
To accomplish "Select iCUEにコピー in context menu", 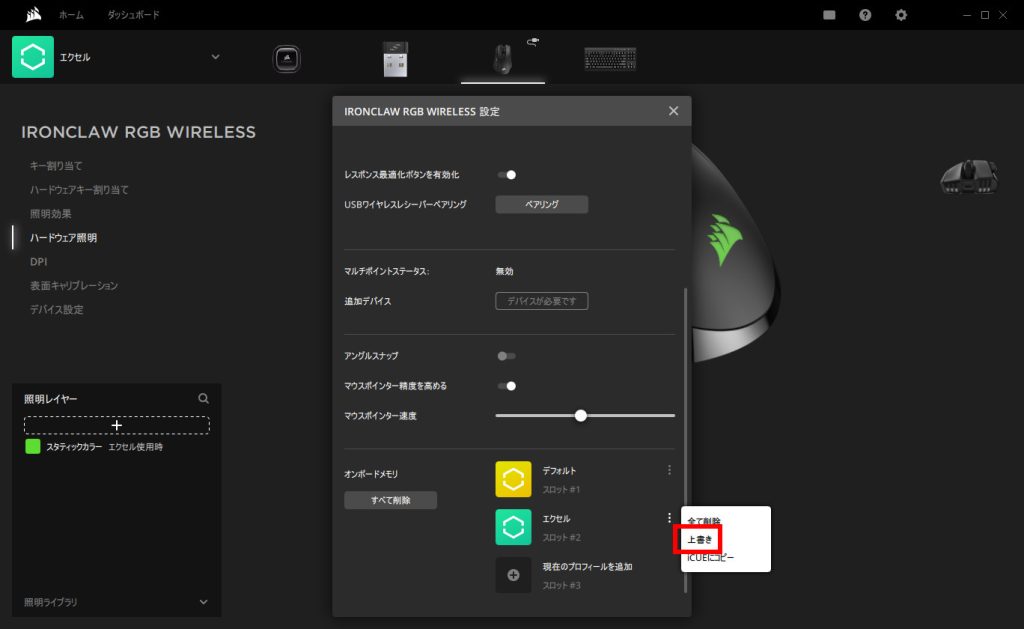I will tap(711, 558).
